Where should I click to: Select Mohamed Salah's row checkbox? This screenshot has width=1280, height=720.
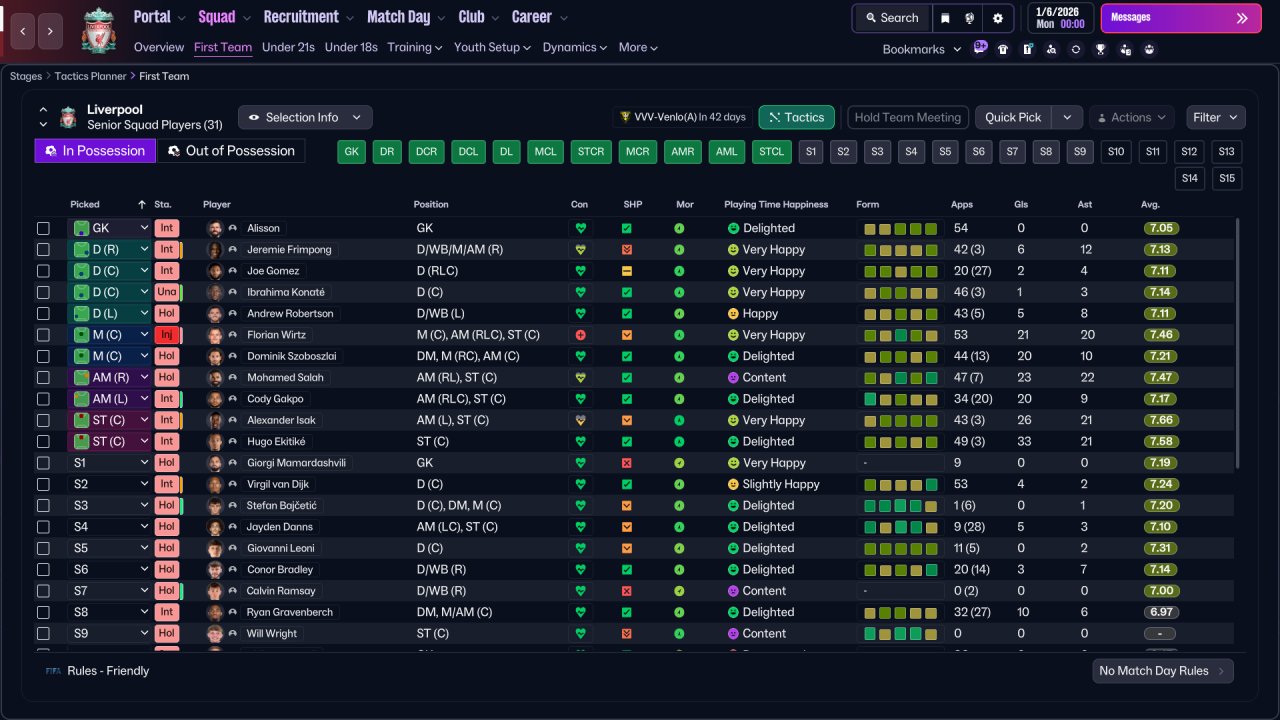click(x=43, y=378)
